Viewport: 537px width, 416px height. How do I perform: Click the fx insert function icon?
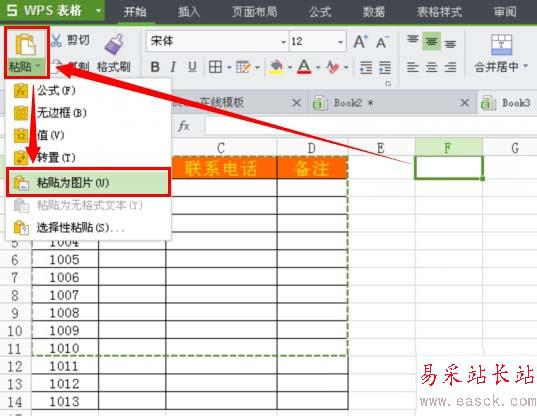pos(184,126)
